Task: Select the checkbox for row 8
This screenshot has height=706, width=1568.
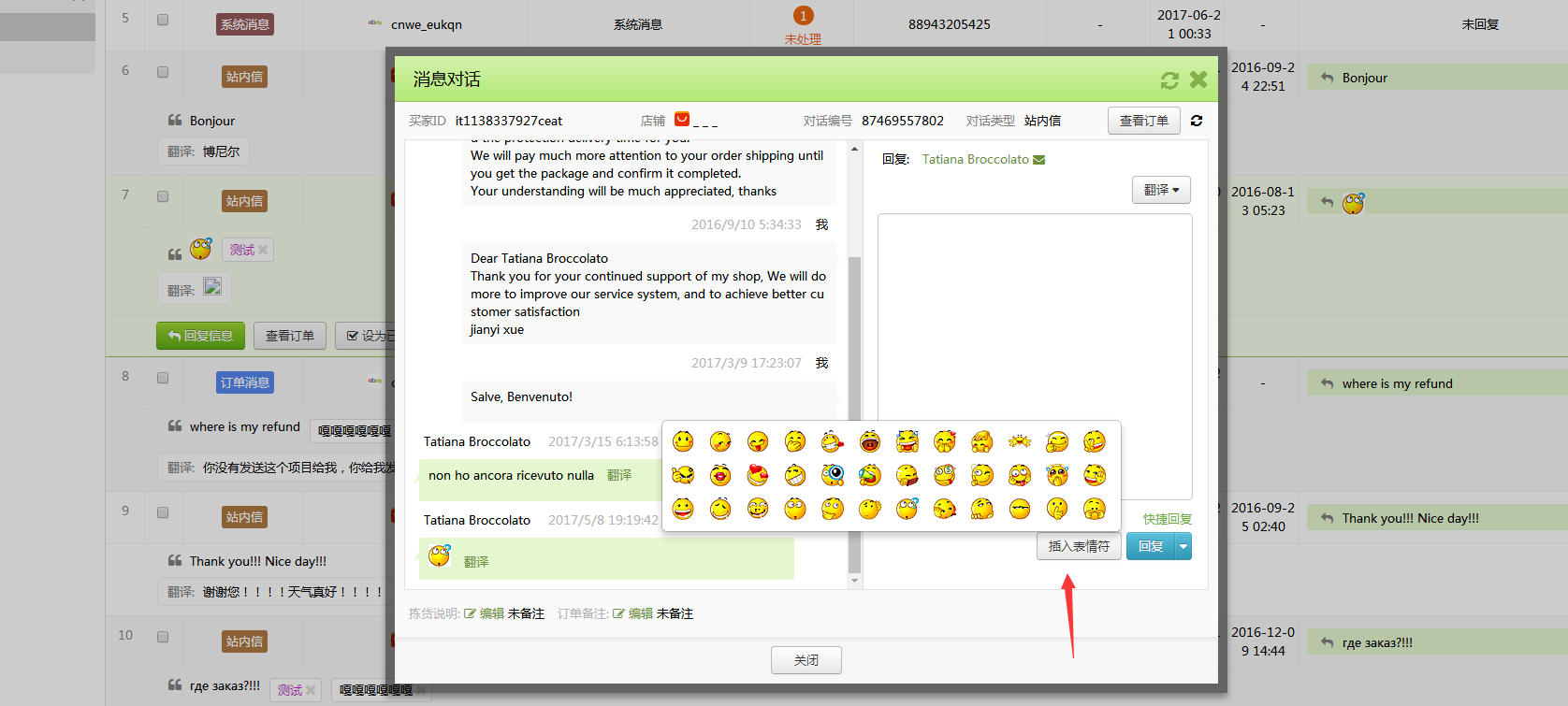Action: (163, 378)
